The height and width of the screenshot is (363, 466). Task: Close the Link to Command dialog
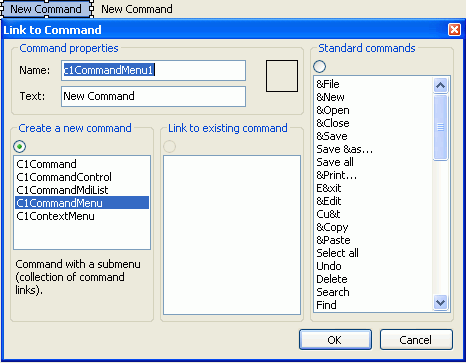[x=454, y=30]
